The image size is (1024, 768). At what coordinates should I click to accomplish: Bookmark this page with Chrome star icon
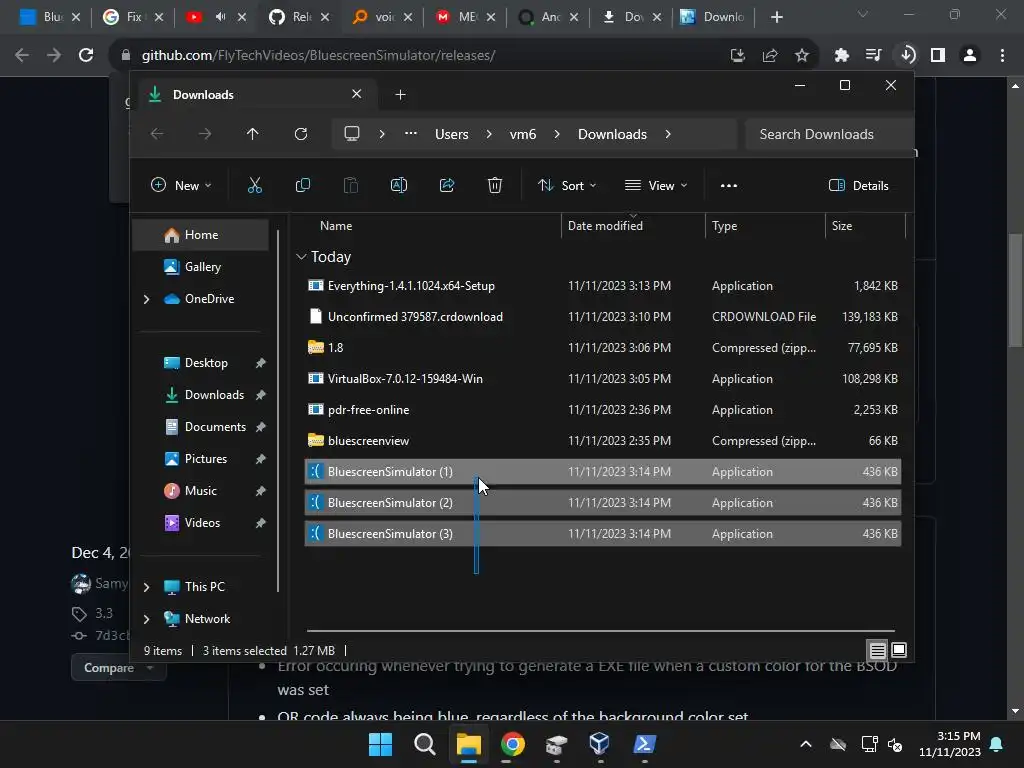click(802, 55)
